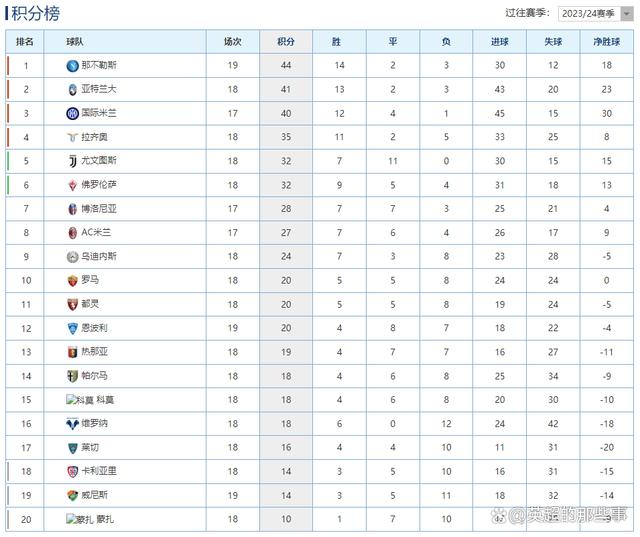Image resolution: width=640 pixels, height=537 pixels.
Task: Click the AC Milan (AC米兰) logo
Action: point(72,232)
